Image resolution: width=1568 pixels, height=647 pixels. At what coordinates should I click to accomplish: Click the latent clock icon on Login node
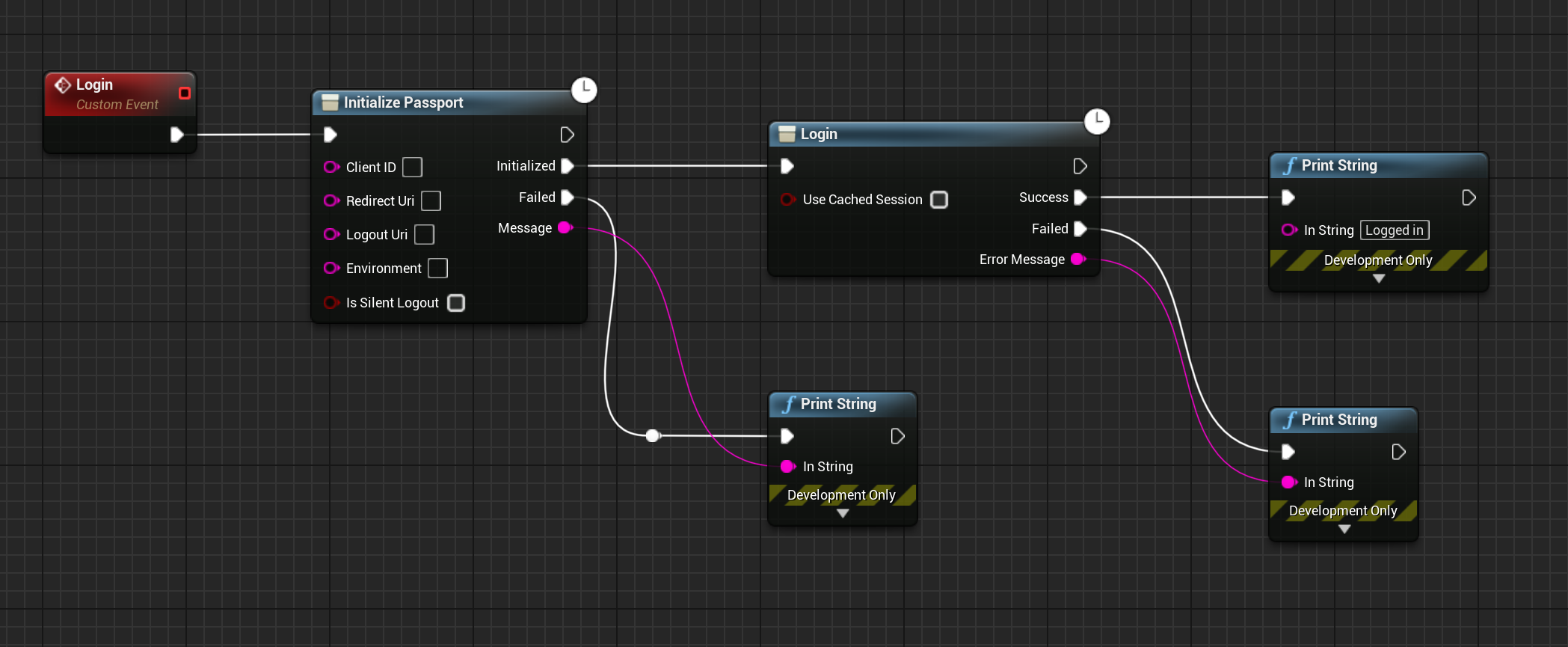1097,121
